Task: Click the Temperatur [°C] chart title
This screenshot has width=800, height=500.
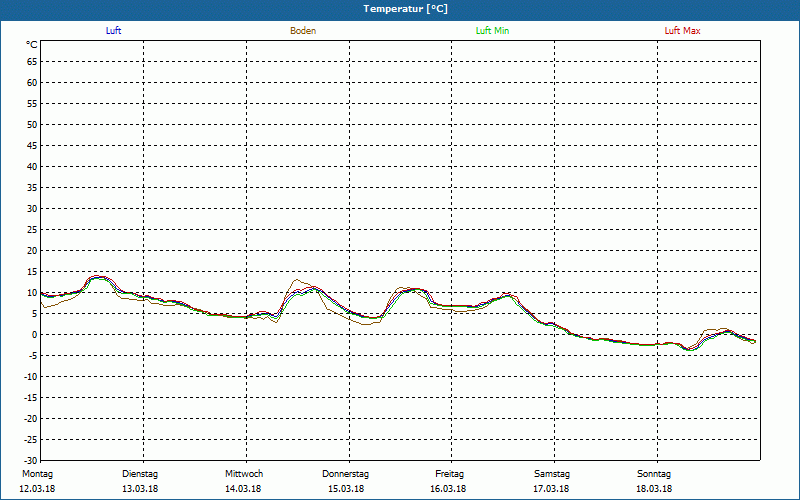Action: click(406, 9)
